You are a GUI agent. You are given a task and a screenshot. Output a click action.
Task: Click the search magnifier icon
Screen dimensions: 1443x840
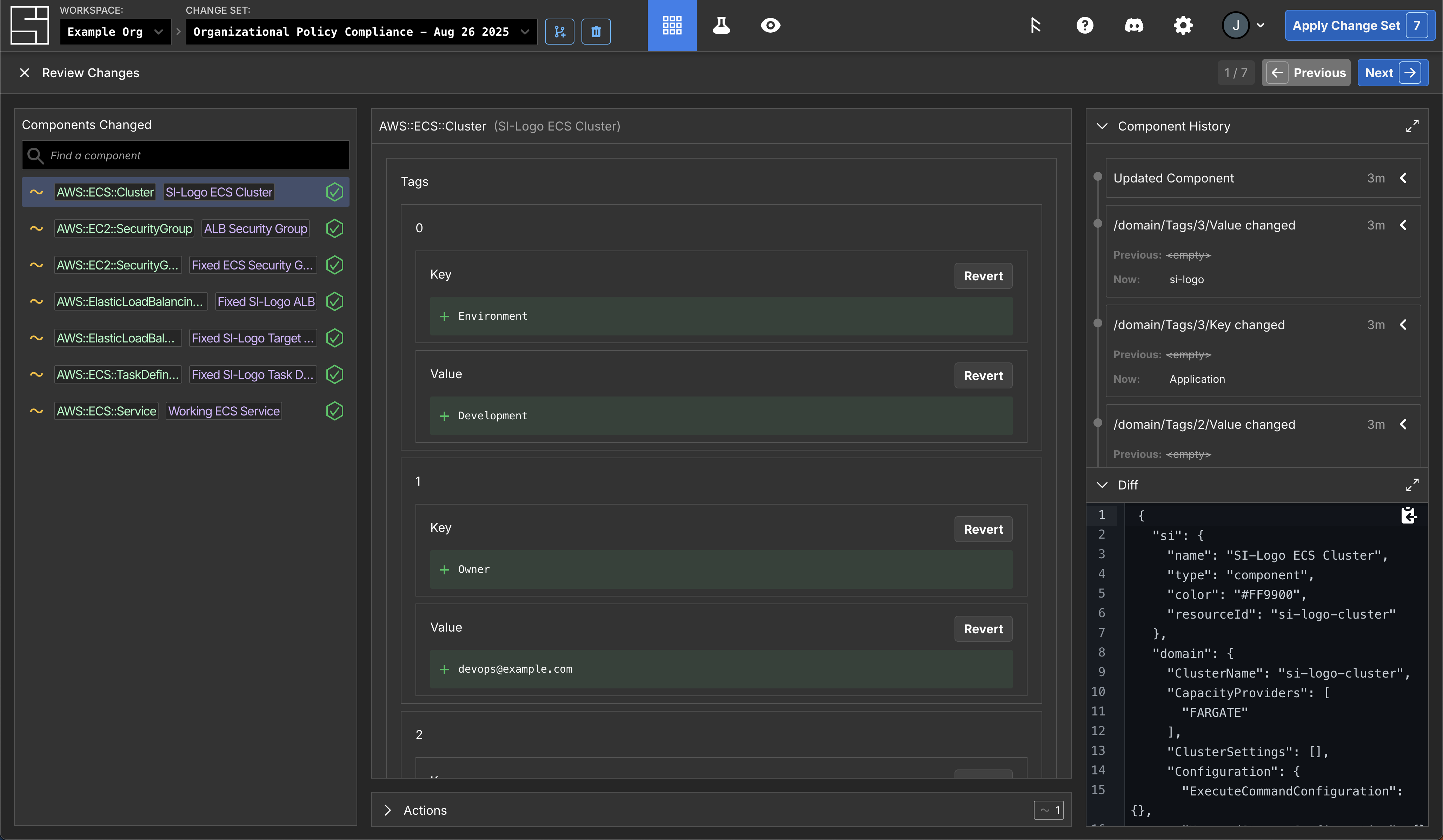(35, 155)
